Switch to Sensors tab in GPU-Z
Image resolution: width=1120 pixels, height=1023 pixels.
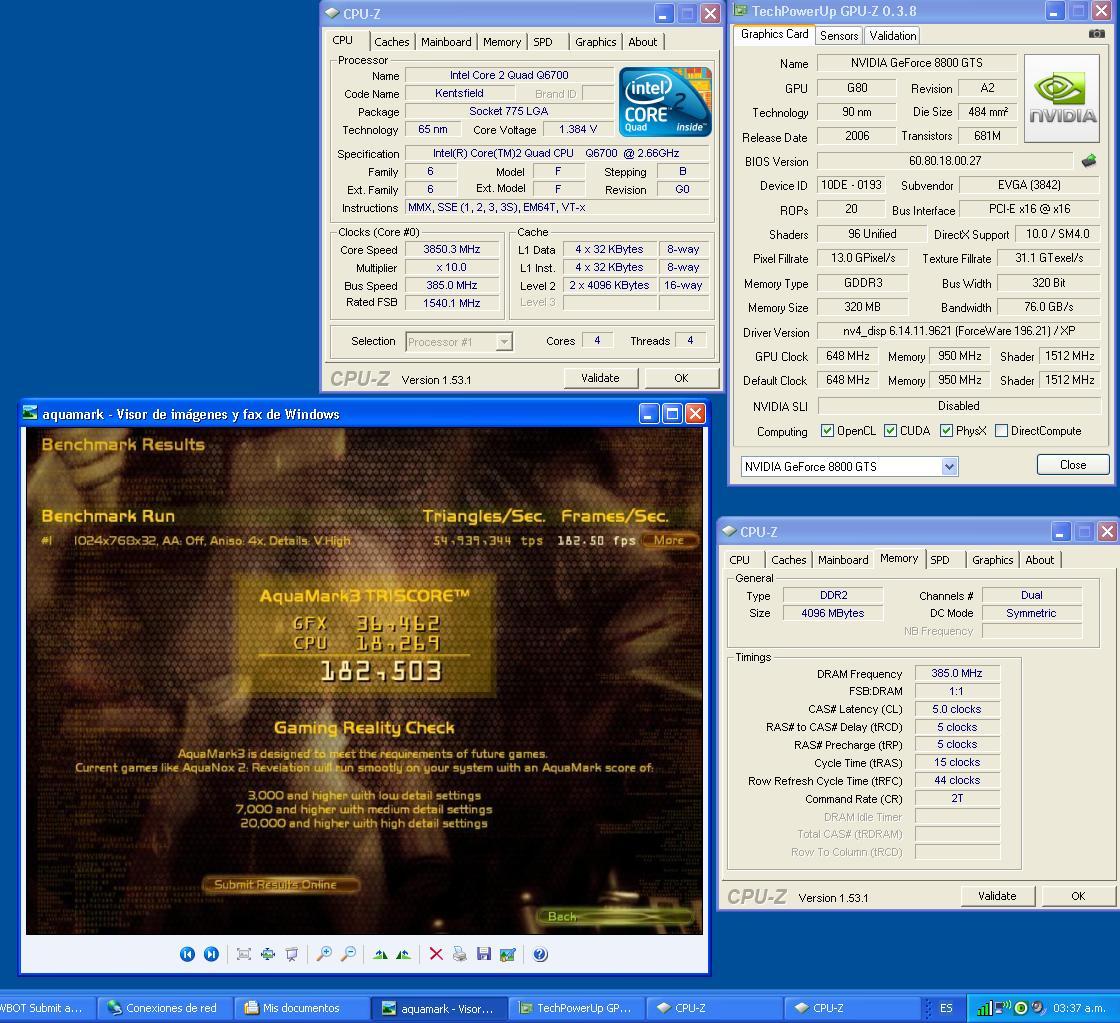pos(839,36)
